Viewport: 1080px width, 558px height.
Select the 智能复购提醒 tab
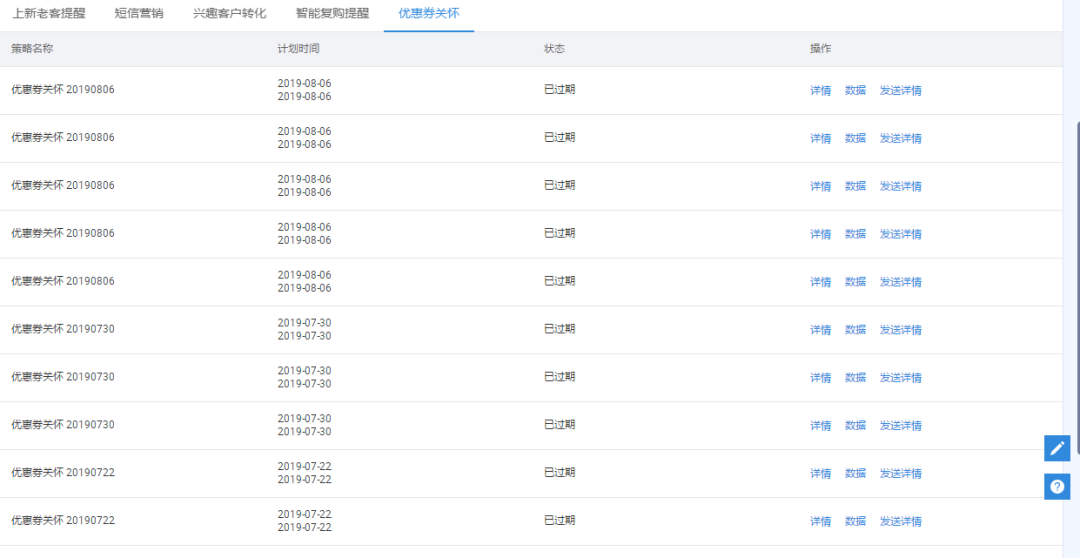[x=332, y=13]
